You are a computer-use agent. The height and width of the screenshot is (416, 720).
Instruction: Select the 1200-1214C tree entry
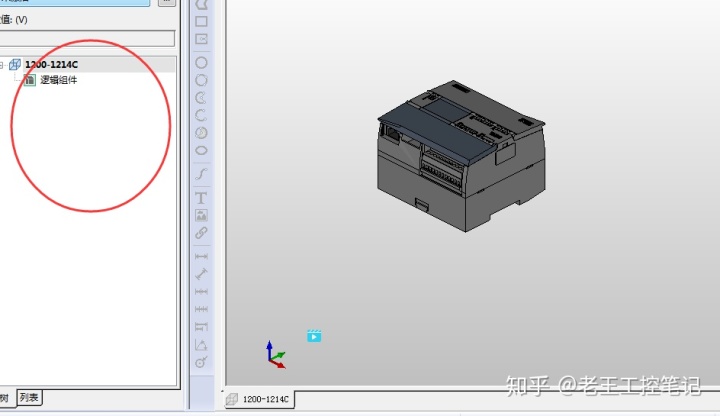pos(51,65)
